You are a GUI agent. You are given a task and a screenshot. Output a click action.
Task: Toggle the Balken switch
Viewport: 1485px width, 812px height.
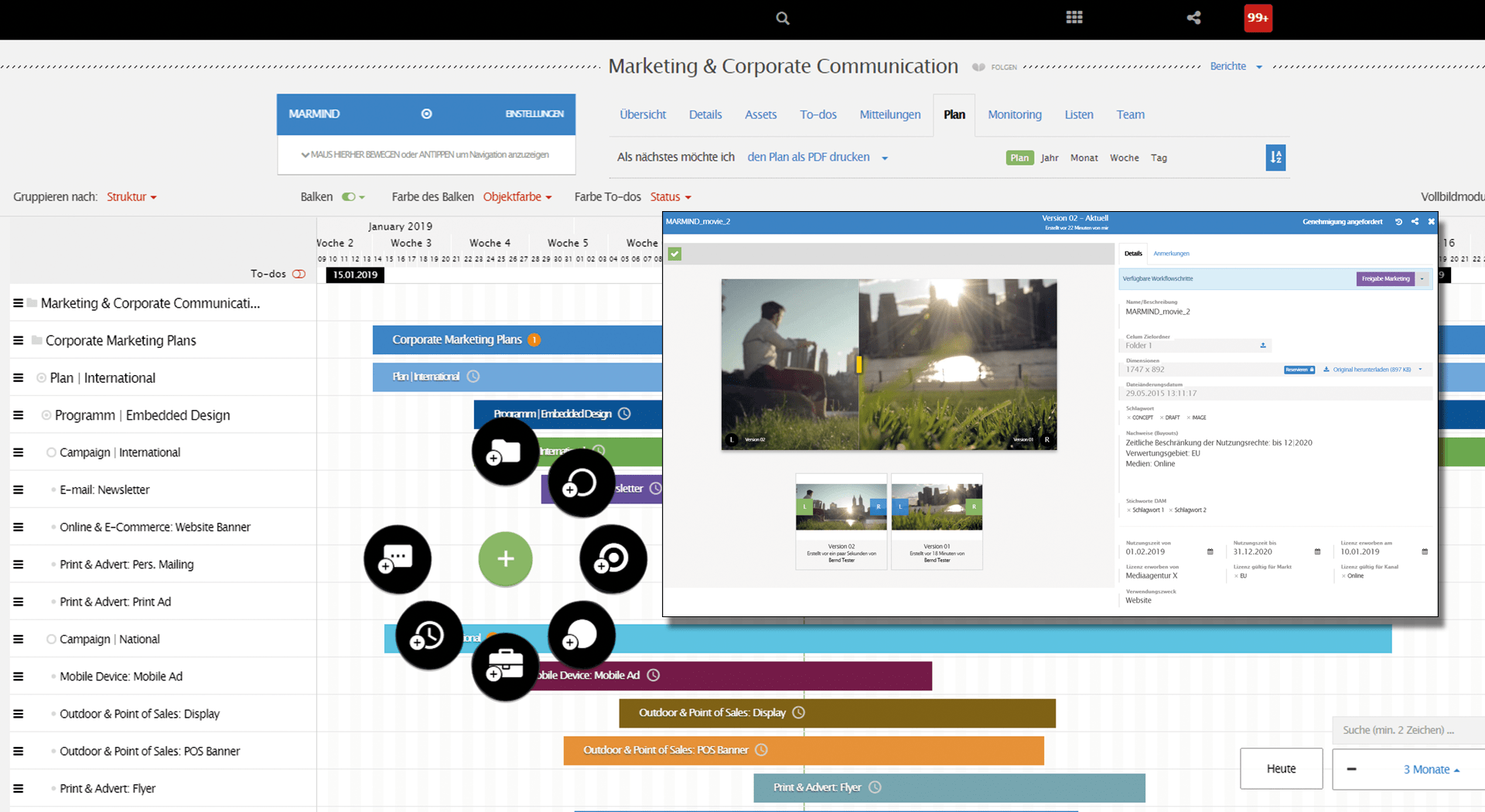[x=349, y=197]
